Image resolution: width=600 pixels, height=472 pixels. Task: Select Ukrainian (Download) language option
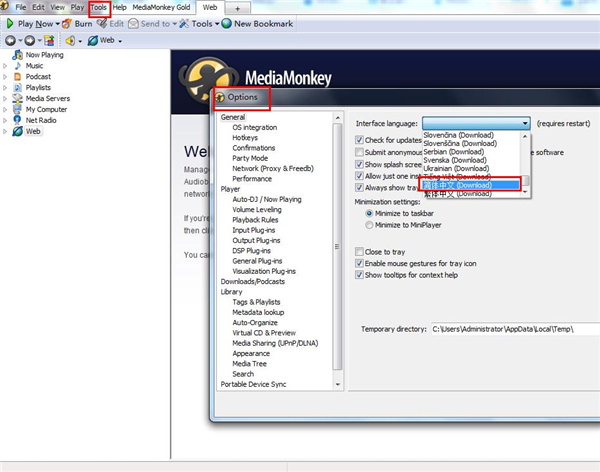pos(456,168)
